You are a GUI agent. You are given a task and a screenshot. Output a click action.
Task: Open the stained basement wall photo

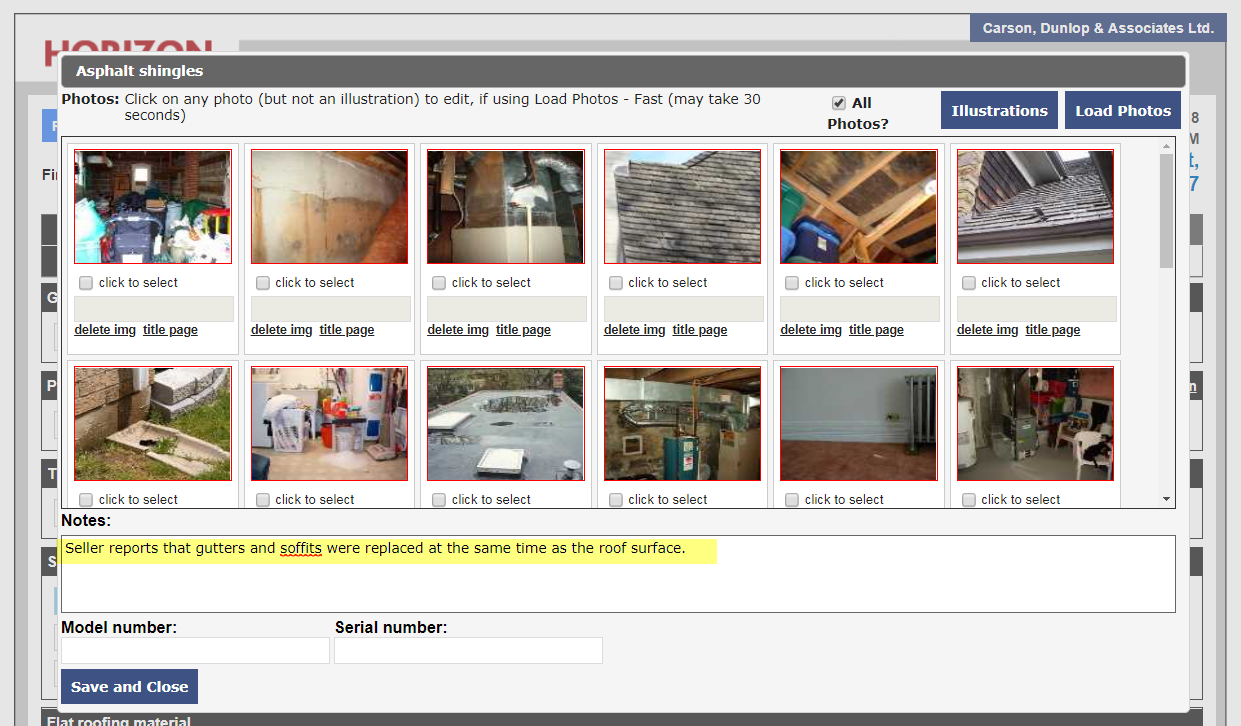pos(329,207)
